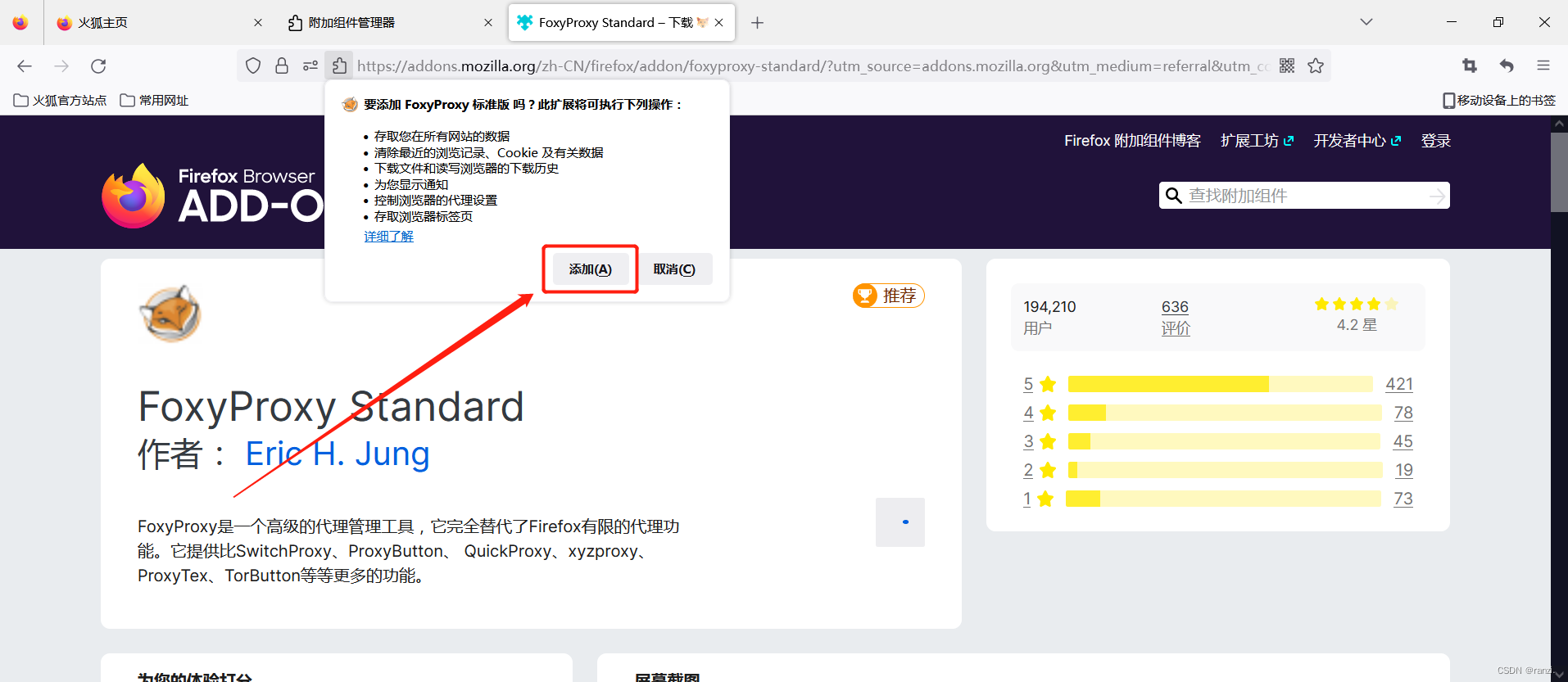This screenshot has height=682, width=1568.
Task: Open the Firefox hamburger menu
Action: point(1543,65)
